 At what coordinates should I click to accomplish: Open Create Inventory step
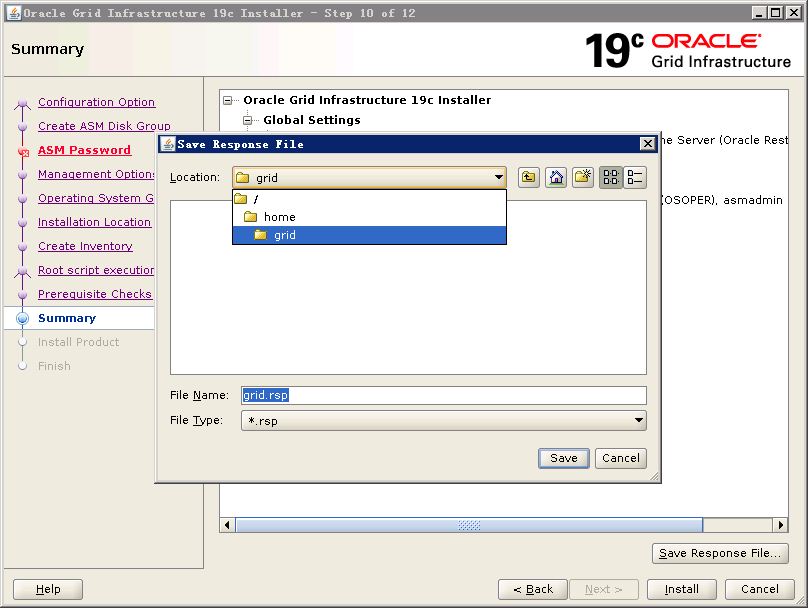coord(85,246)
